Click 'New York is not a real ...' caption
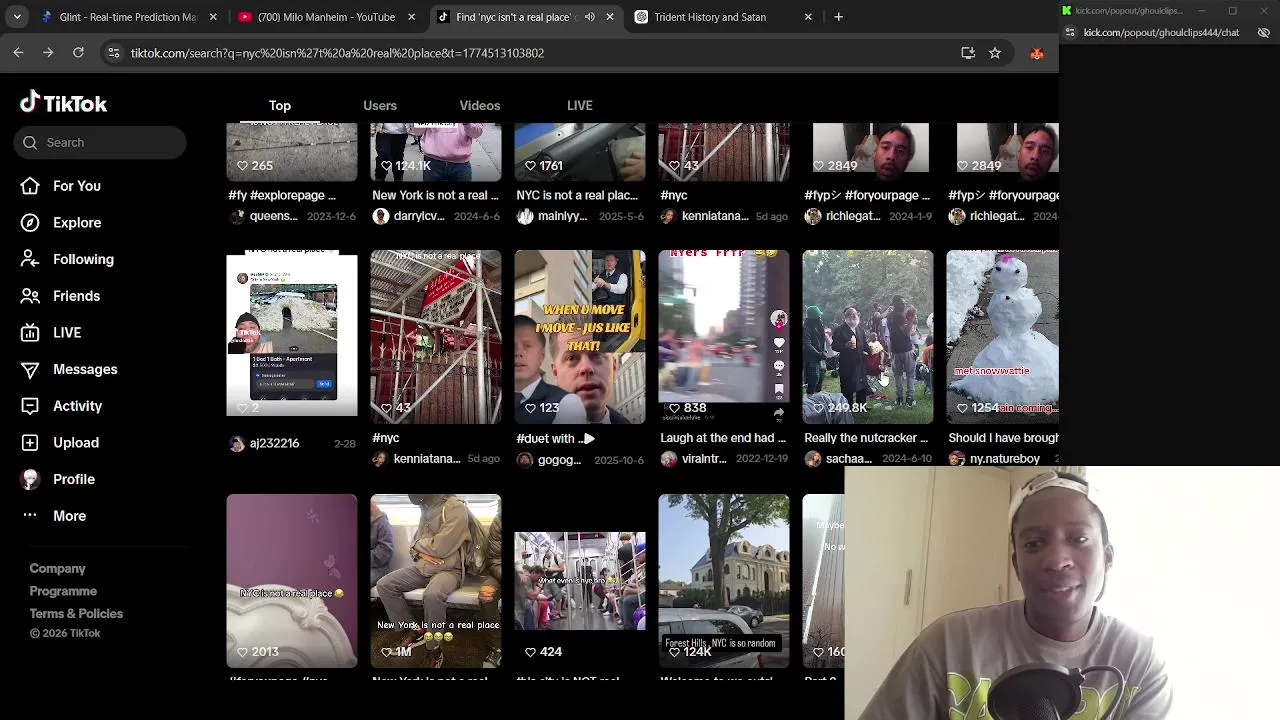 coord(435,195)
